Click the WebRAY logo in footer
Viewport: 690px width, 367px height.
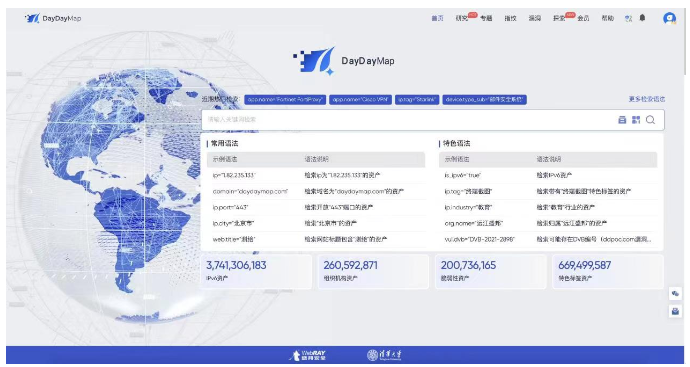[308, 355]
